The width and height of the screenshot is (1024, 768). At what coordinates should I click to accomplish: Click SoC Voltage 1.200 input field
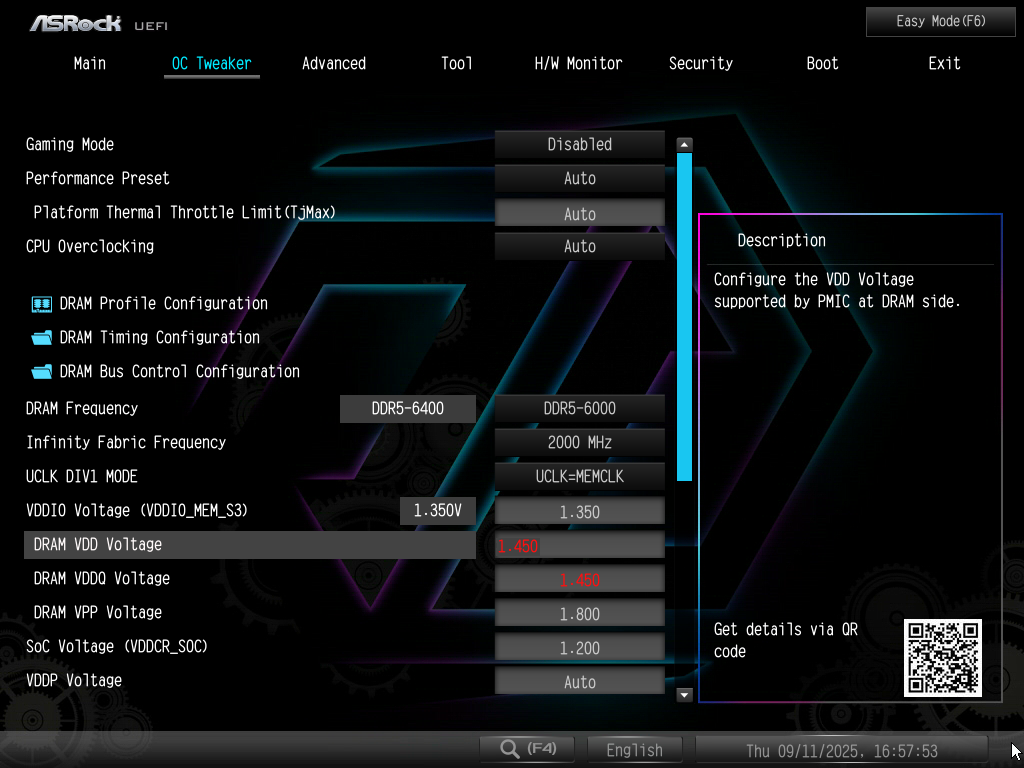point(580,647)
